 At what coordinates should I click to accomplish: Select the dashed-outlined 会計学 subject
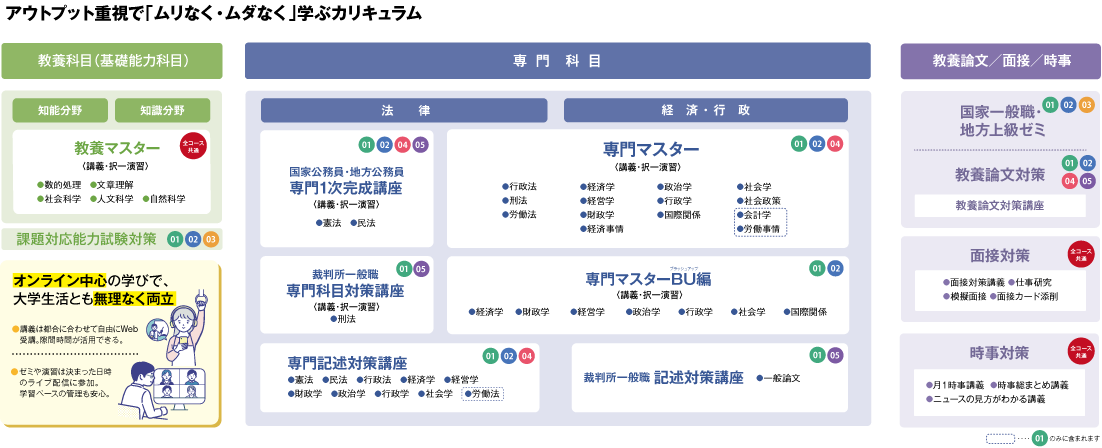760,215
